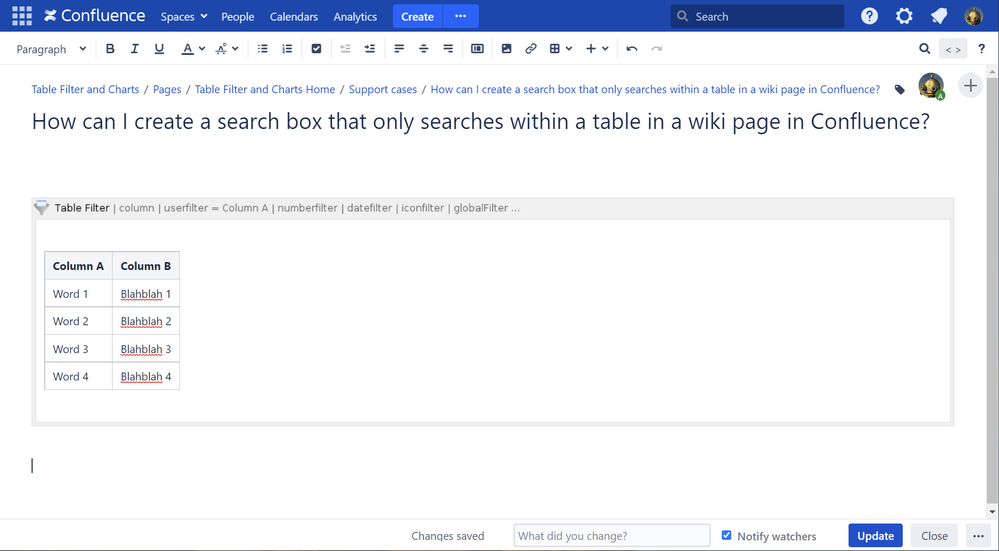
Task: Open the Create more options ellipsis
Action: (461, 16)
